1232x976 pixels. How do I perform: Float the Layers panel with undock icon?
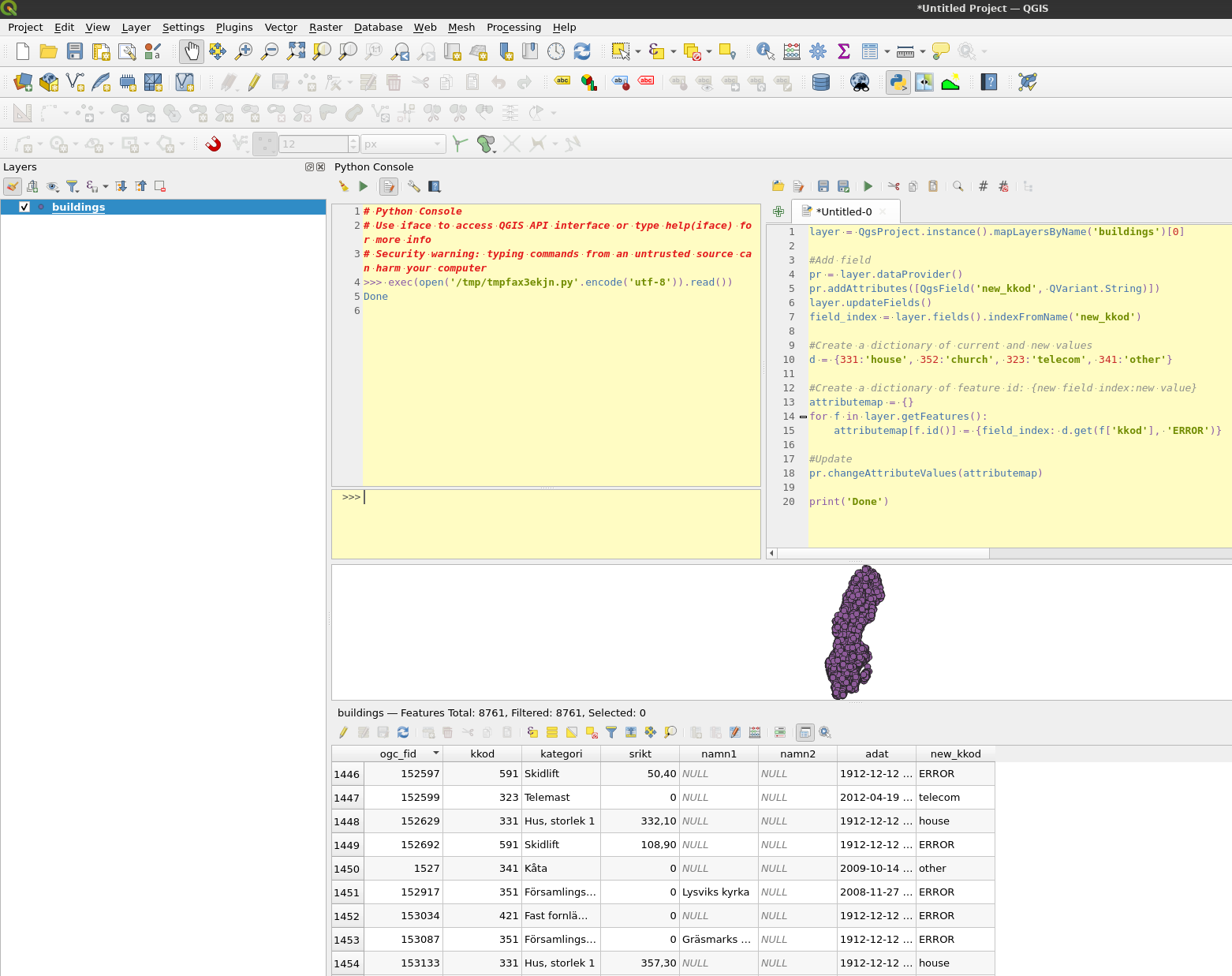click(x=309, y=166)
